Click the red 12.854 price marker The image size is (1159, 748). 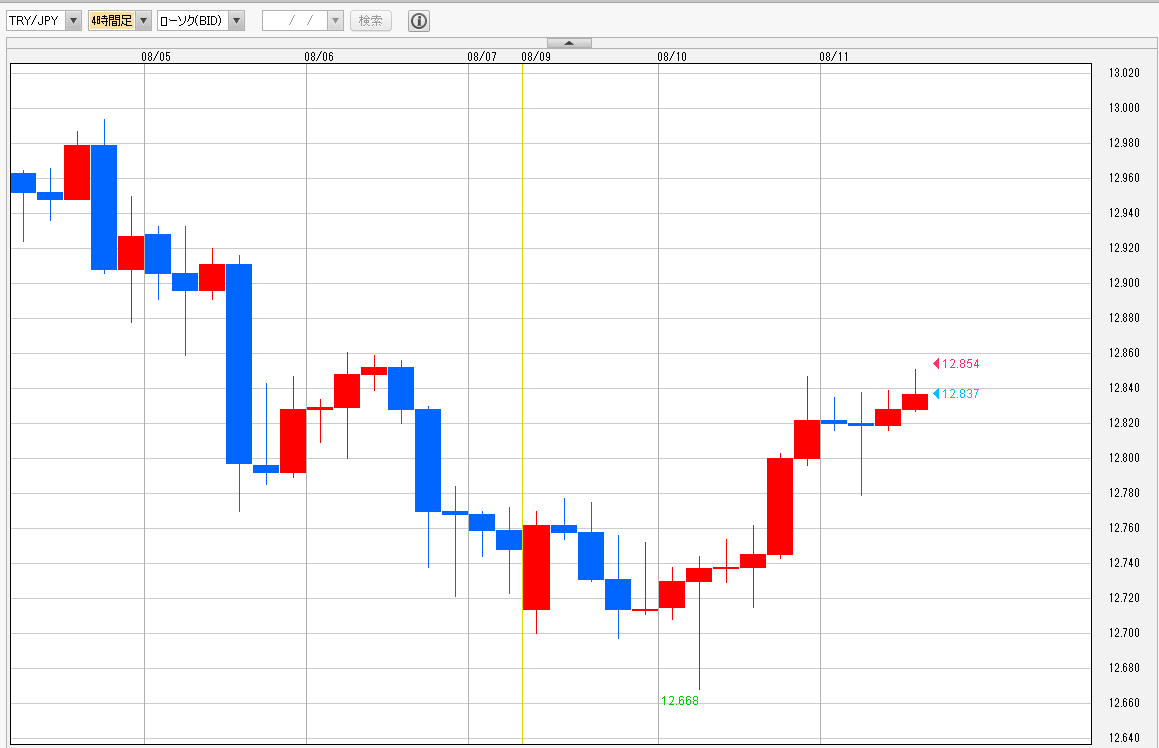tap(956, 364)
